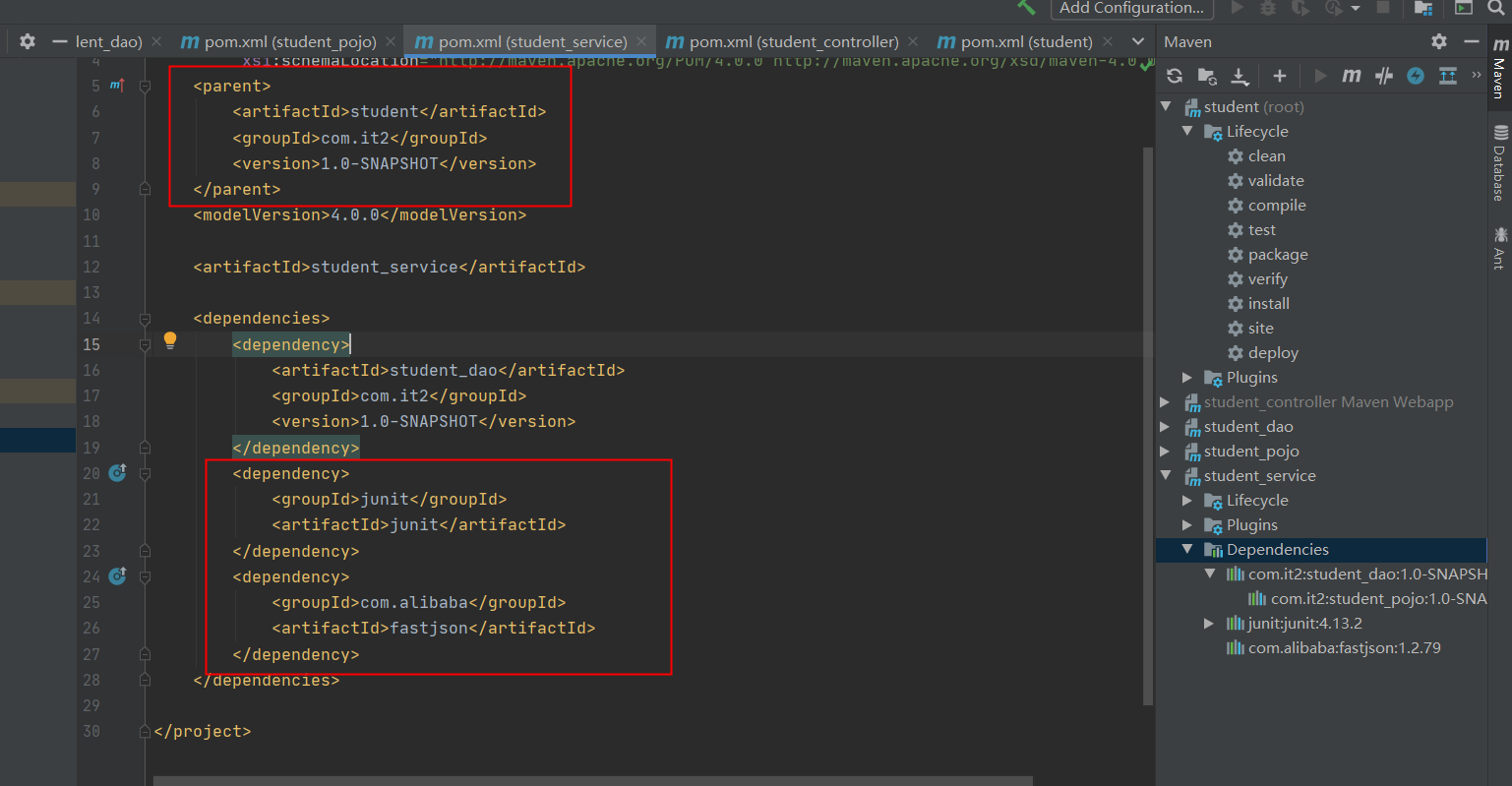This screenshot has height=786, width=1512.
Task: Expand student_controller Maven Webapp node
Action: (1166, 402)
